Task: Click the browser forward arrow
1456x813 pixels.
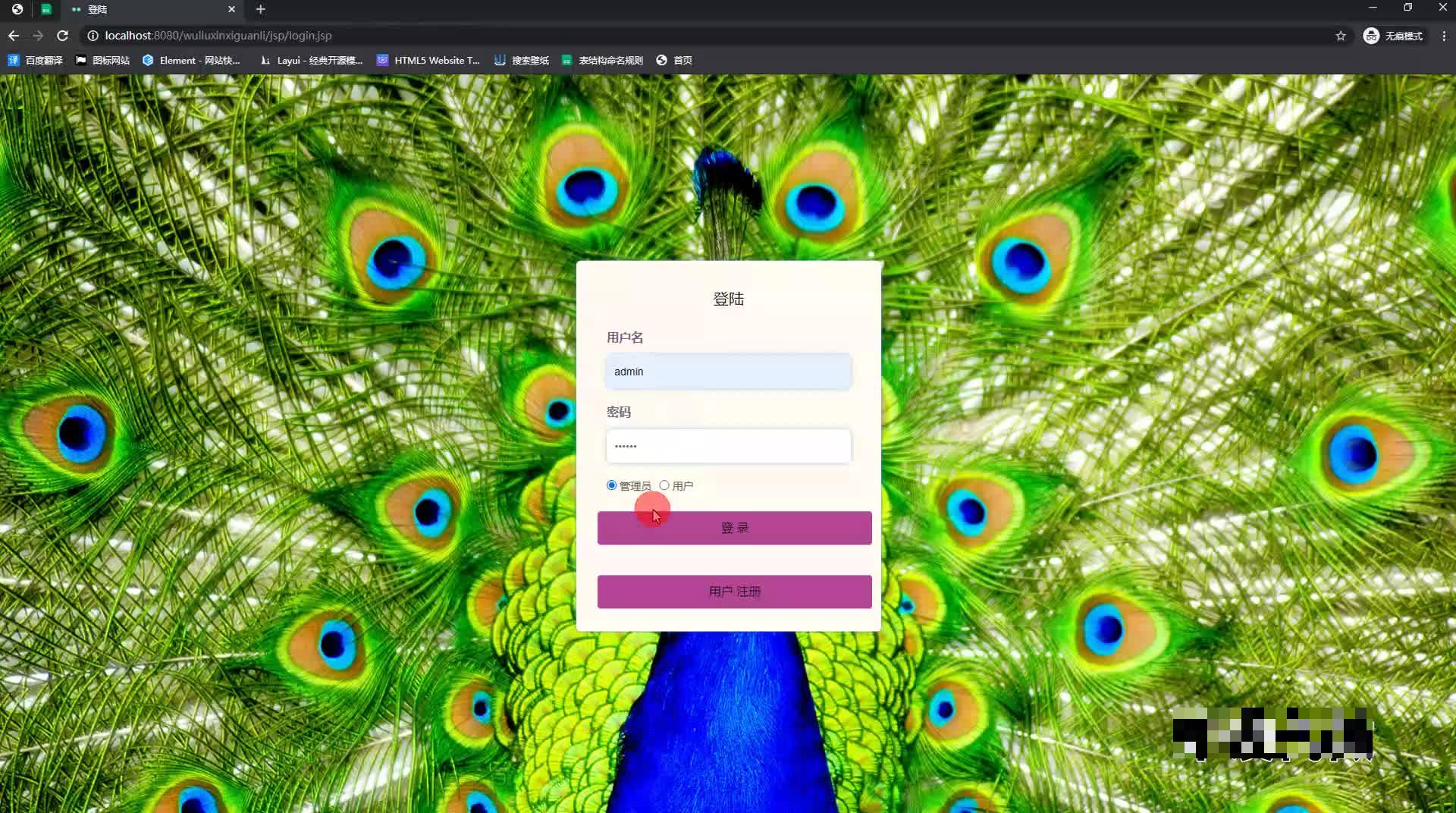Action: coord(38,36)
